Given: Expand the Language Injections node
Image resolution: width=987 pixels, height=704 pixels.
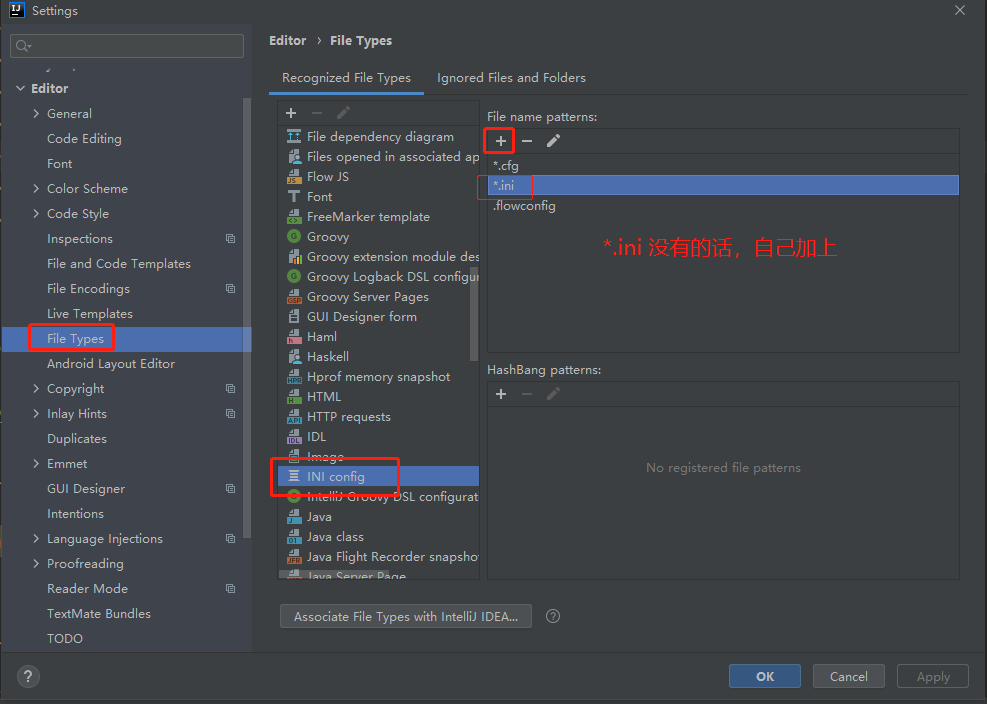Looking at the screenshot, I should (36, 538).
